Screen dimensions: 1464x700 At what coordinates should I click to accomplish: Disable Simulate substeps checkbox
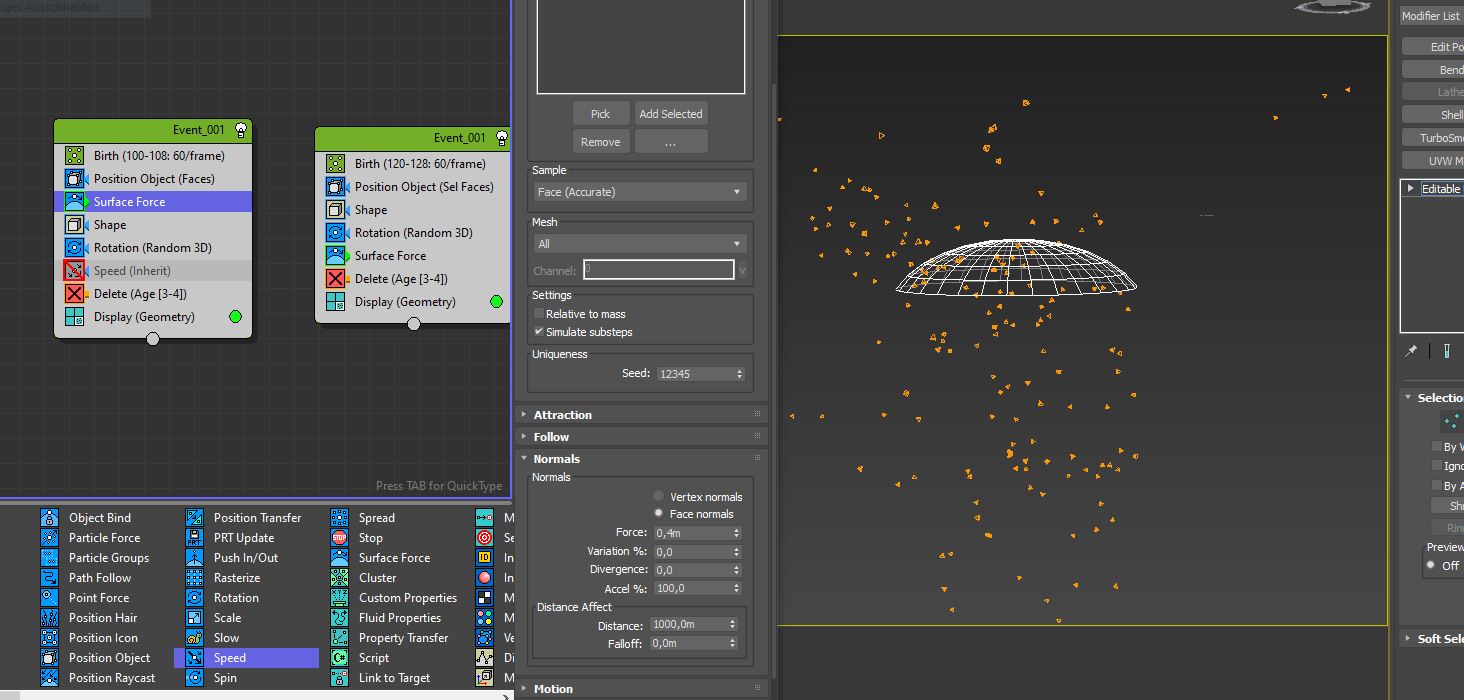coord(539,332)
